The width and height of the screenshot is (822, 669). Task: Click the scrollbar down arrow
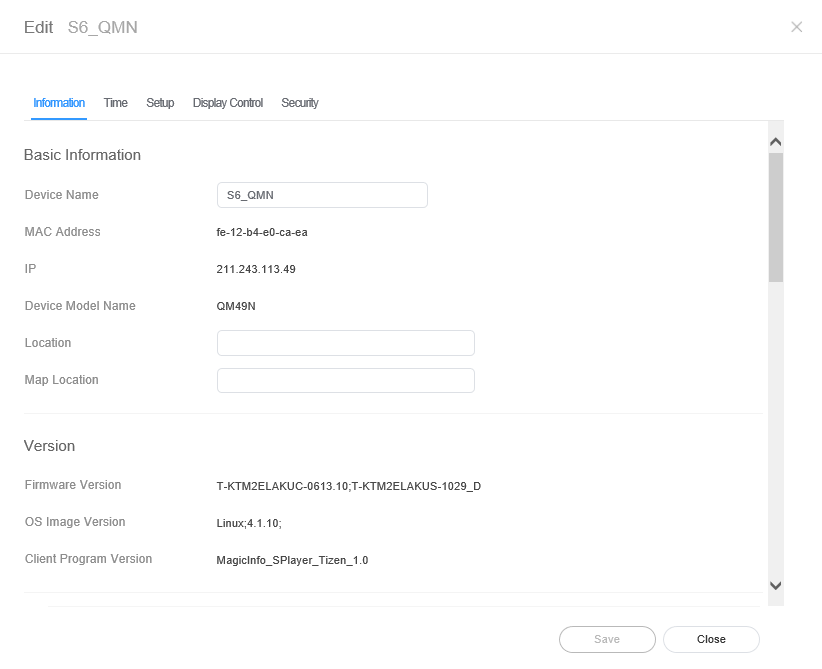tap(775, 586)
